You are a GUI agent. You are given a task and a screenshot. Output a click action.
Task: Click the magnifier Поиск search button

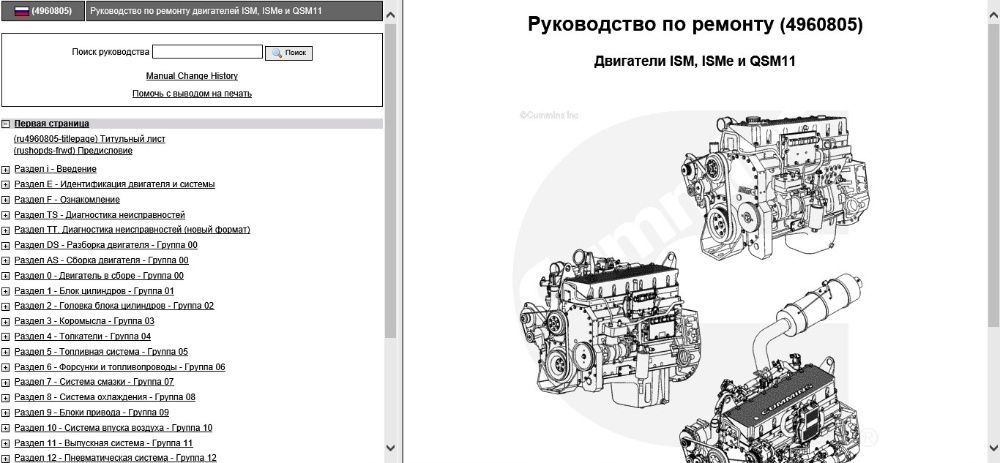289,52
